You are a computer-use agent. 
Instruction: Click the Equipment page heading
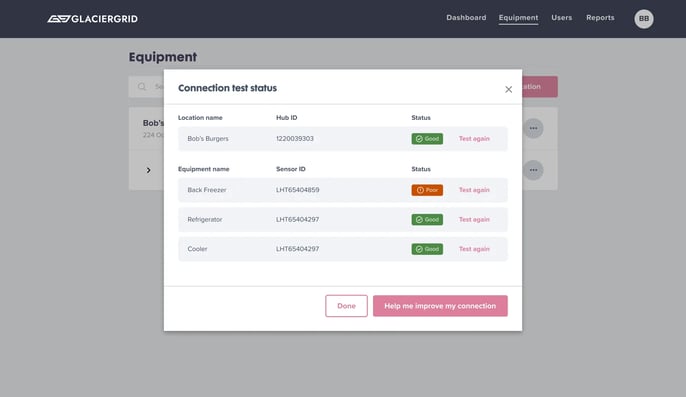(163, 57)
